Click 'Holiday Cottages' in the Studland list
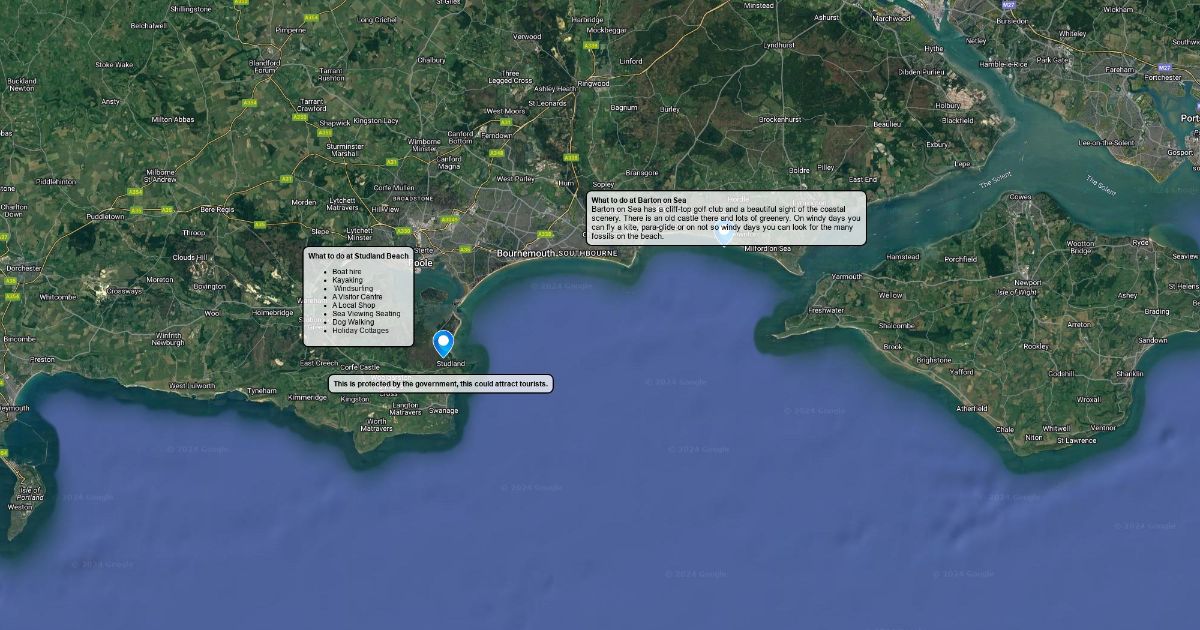Screen dimensions: 1200x630 click(360, 331)
